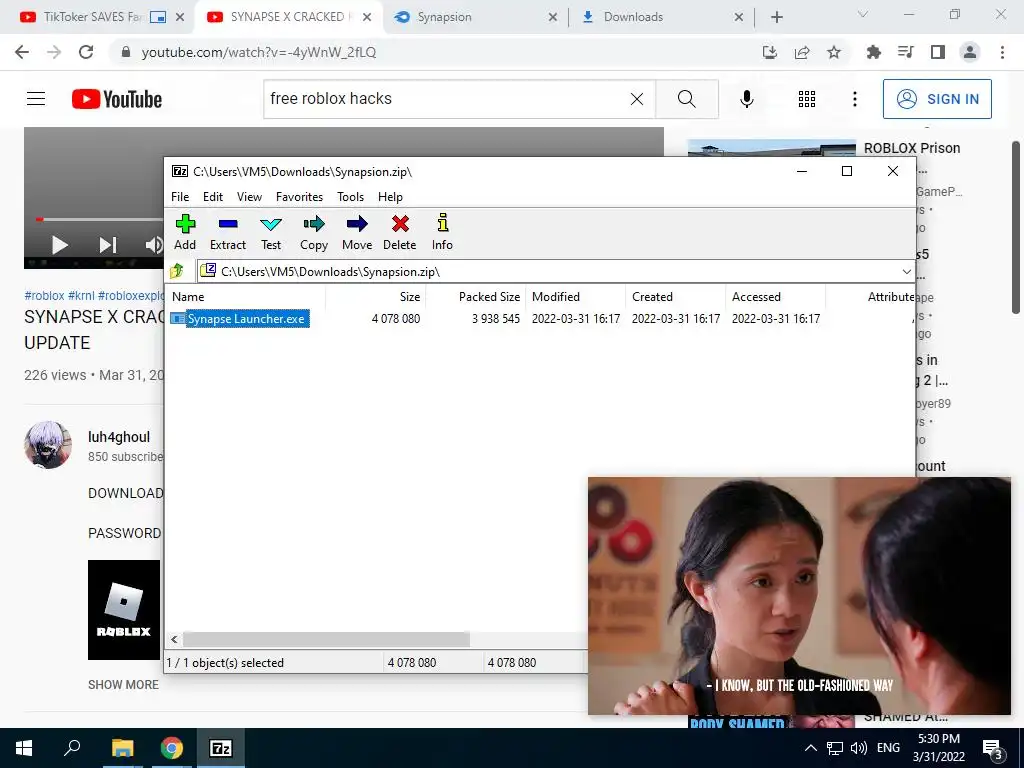The height and width of the screenshot is (768, 1024).
Task: Click the Copy toolbar icon in 7-Zip
Action: (x=313, y=232)
